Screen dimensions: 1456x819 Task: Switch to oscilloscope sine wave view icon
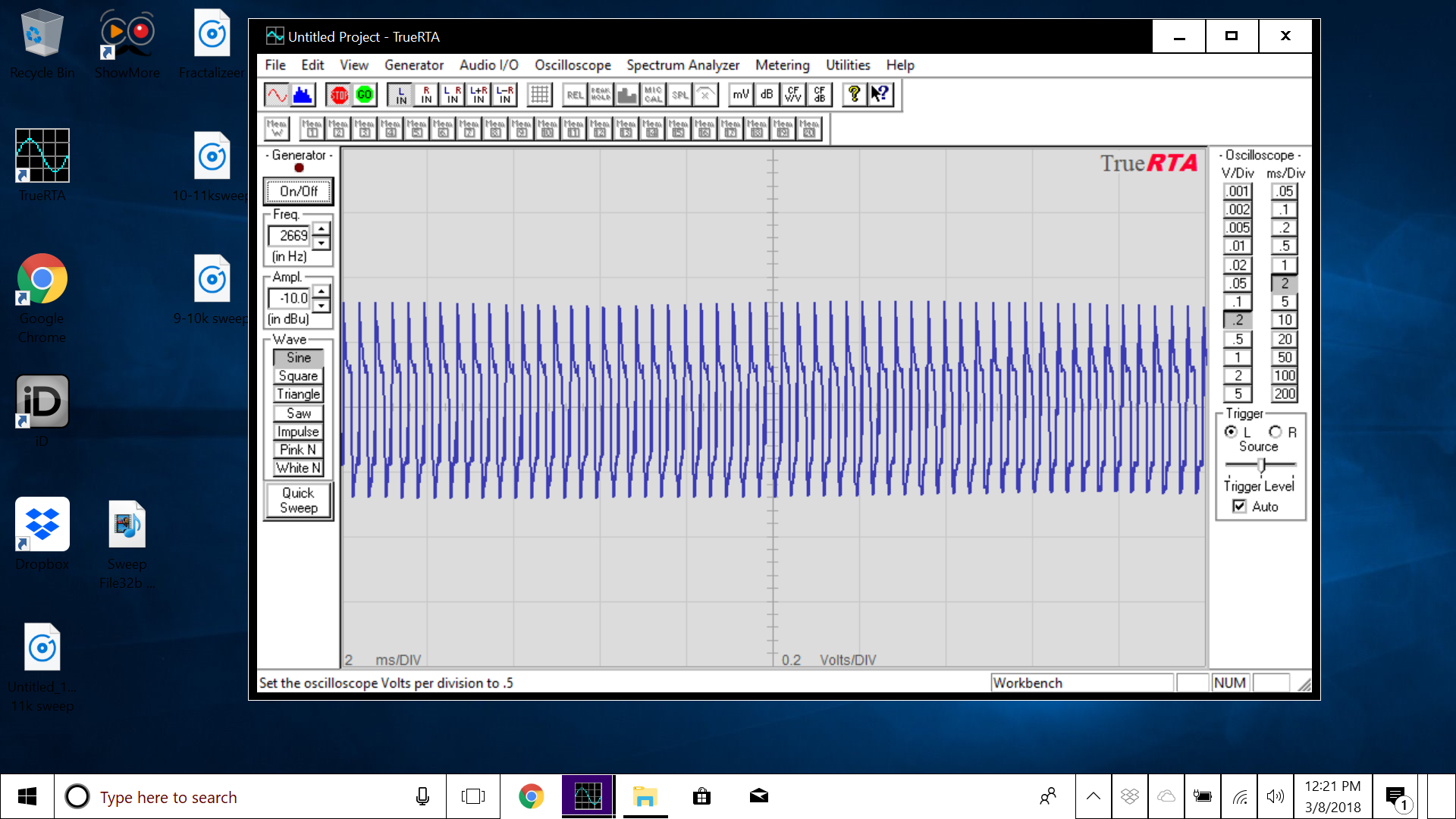tap(277, 95)
